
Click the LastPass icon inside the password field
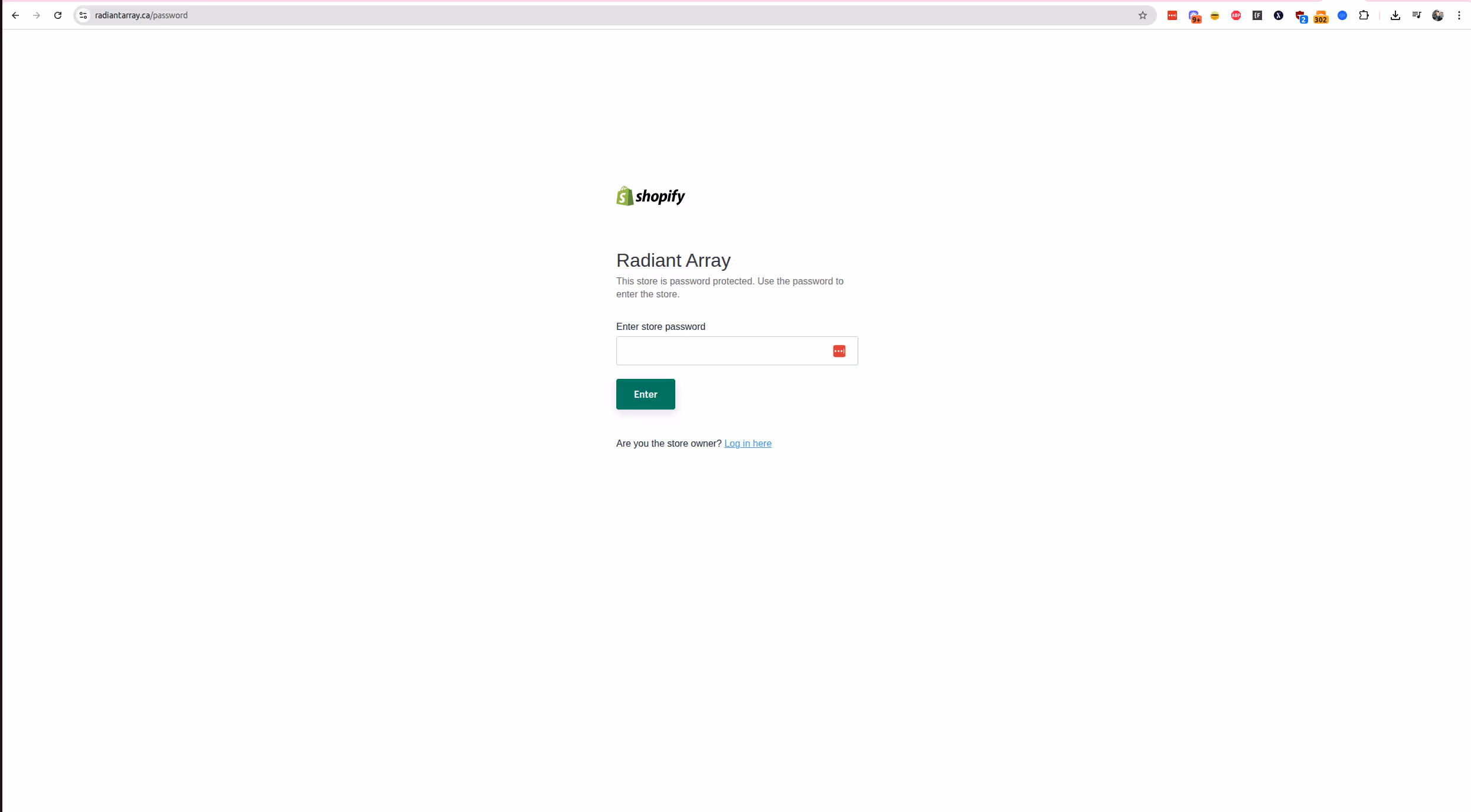[x=839, y=351]
